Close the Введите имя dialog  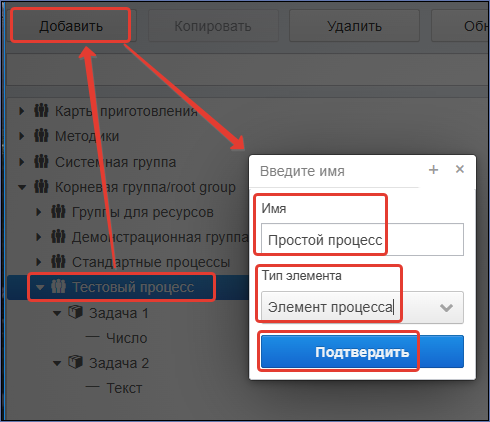tap(460, 169)
